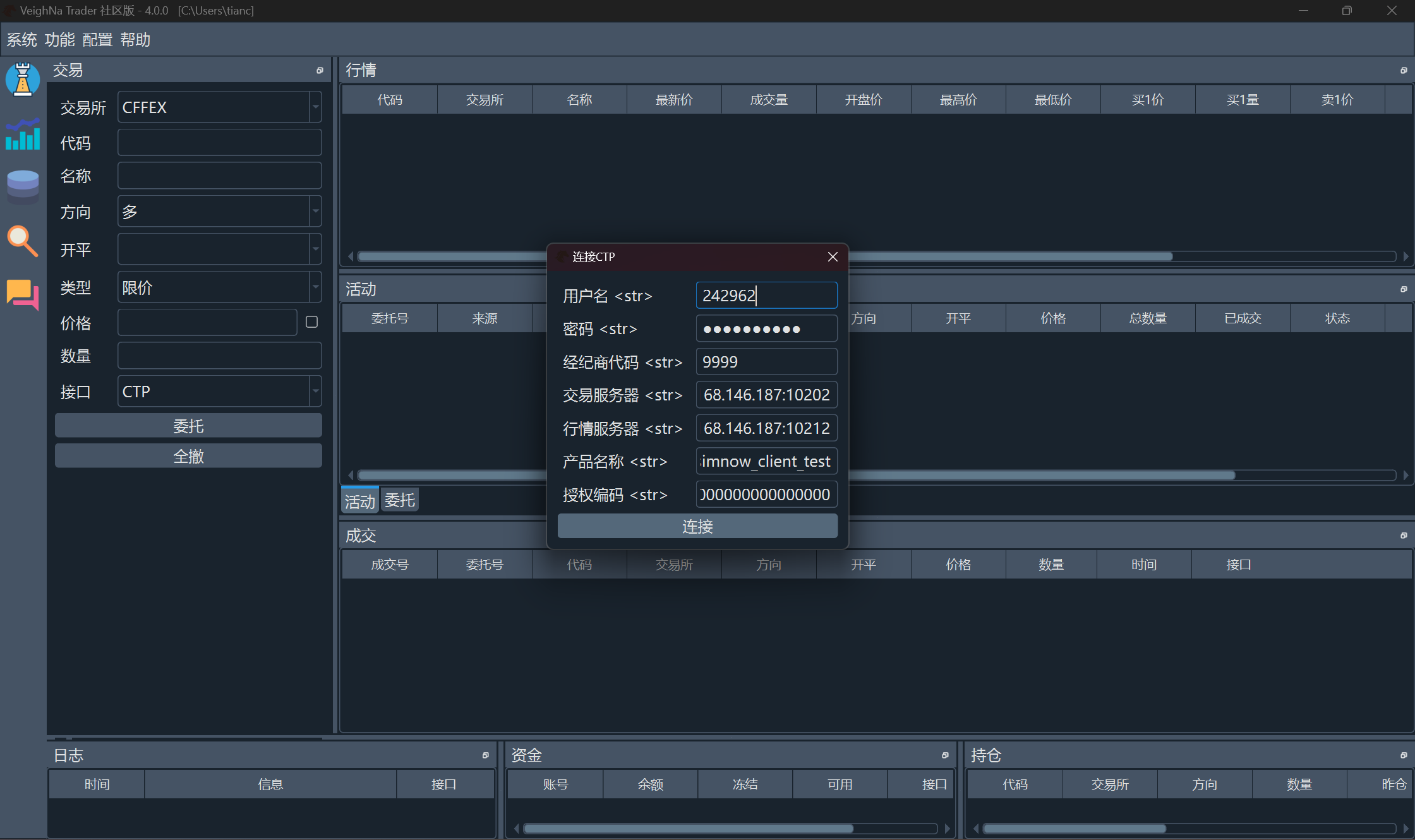1415x840 pixels.
Task: Float the 成交 panel with its dock icon
Action: tap(1404, 536)
